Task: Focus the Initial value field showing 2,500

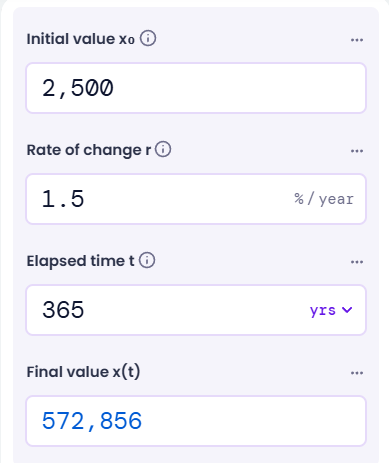Action: pos(196,88)
